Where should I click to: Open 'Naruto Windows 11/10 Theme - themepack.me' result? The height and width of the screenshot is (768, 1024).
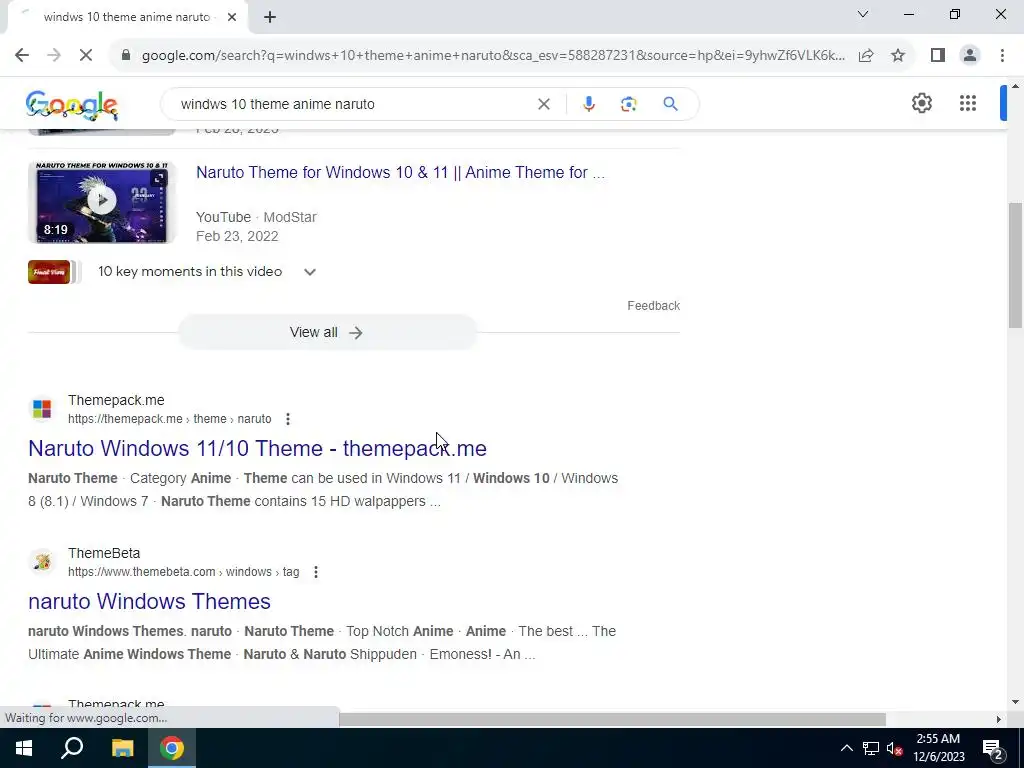tap(257, 449)
